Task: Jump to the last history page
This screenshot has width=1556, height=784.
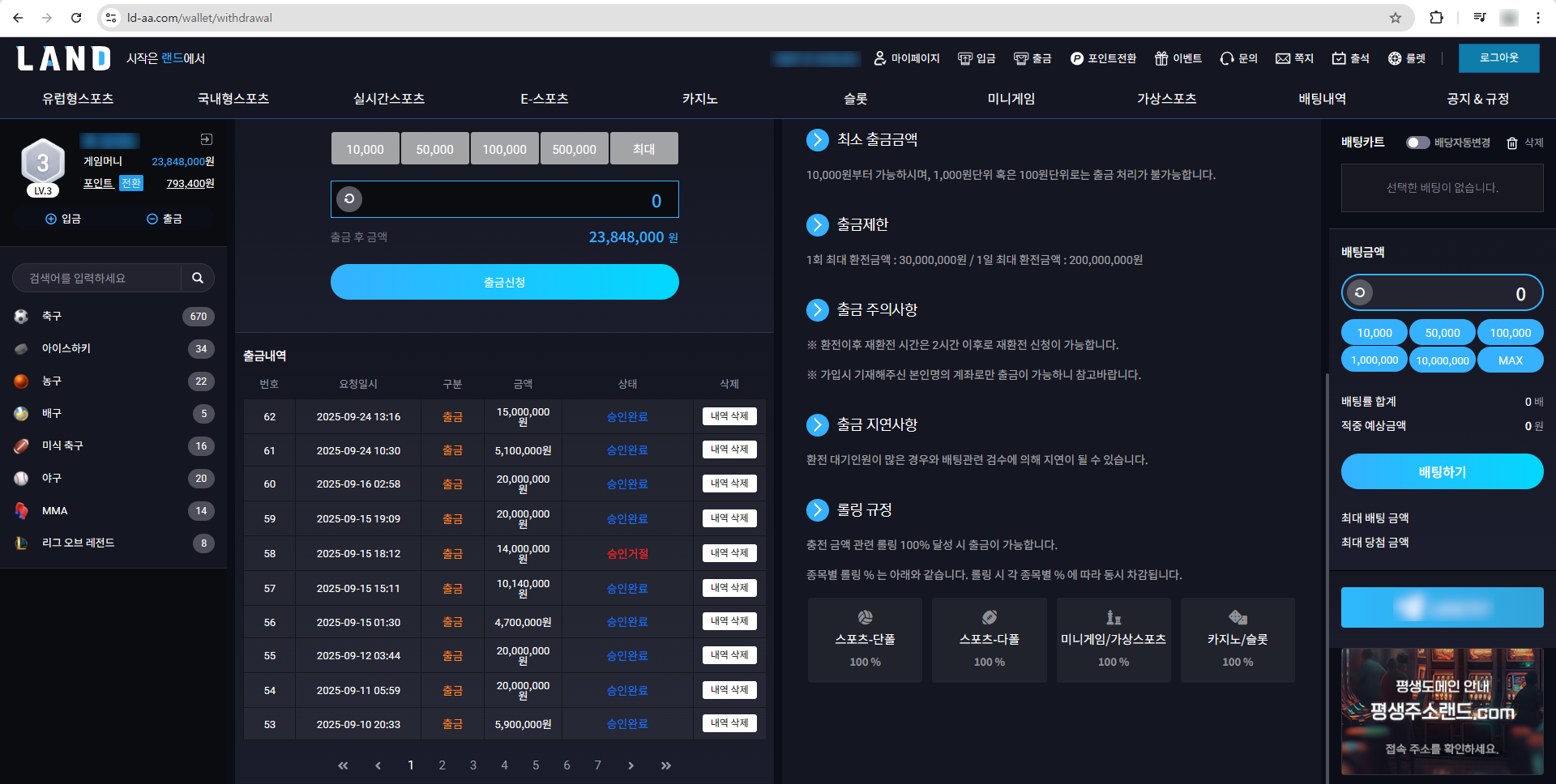Action: coord(665,765)
